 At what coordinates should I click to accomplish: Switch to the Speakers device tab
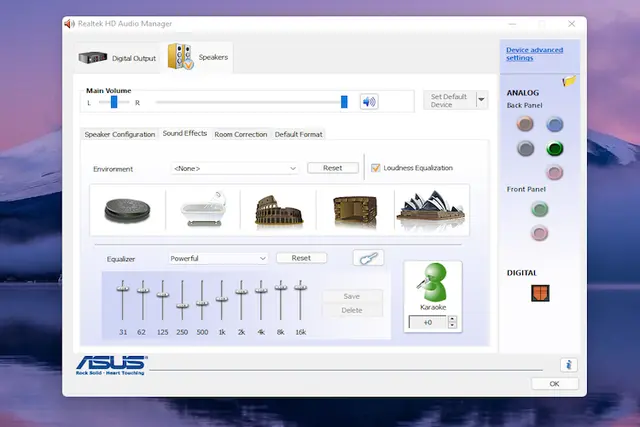click(198, 57)
